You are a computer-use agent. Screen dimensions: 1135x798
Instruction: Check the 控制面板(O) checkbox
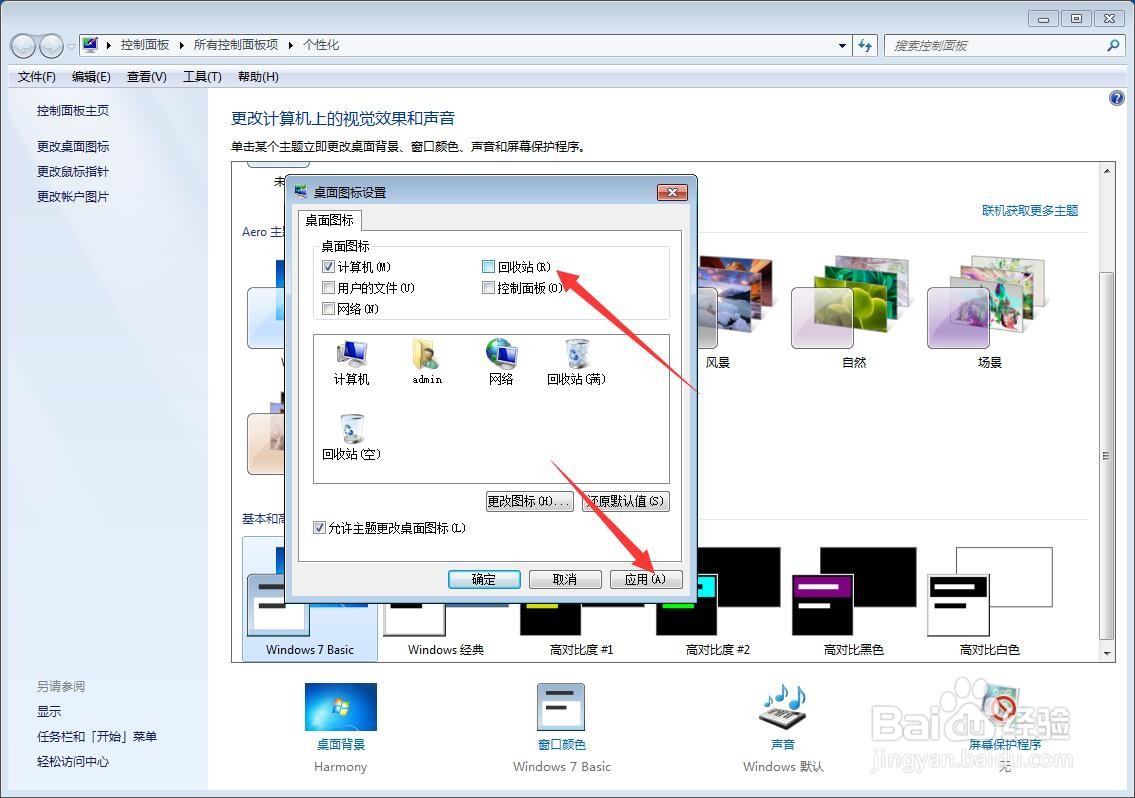click(489, 287)
